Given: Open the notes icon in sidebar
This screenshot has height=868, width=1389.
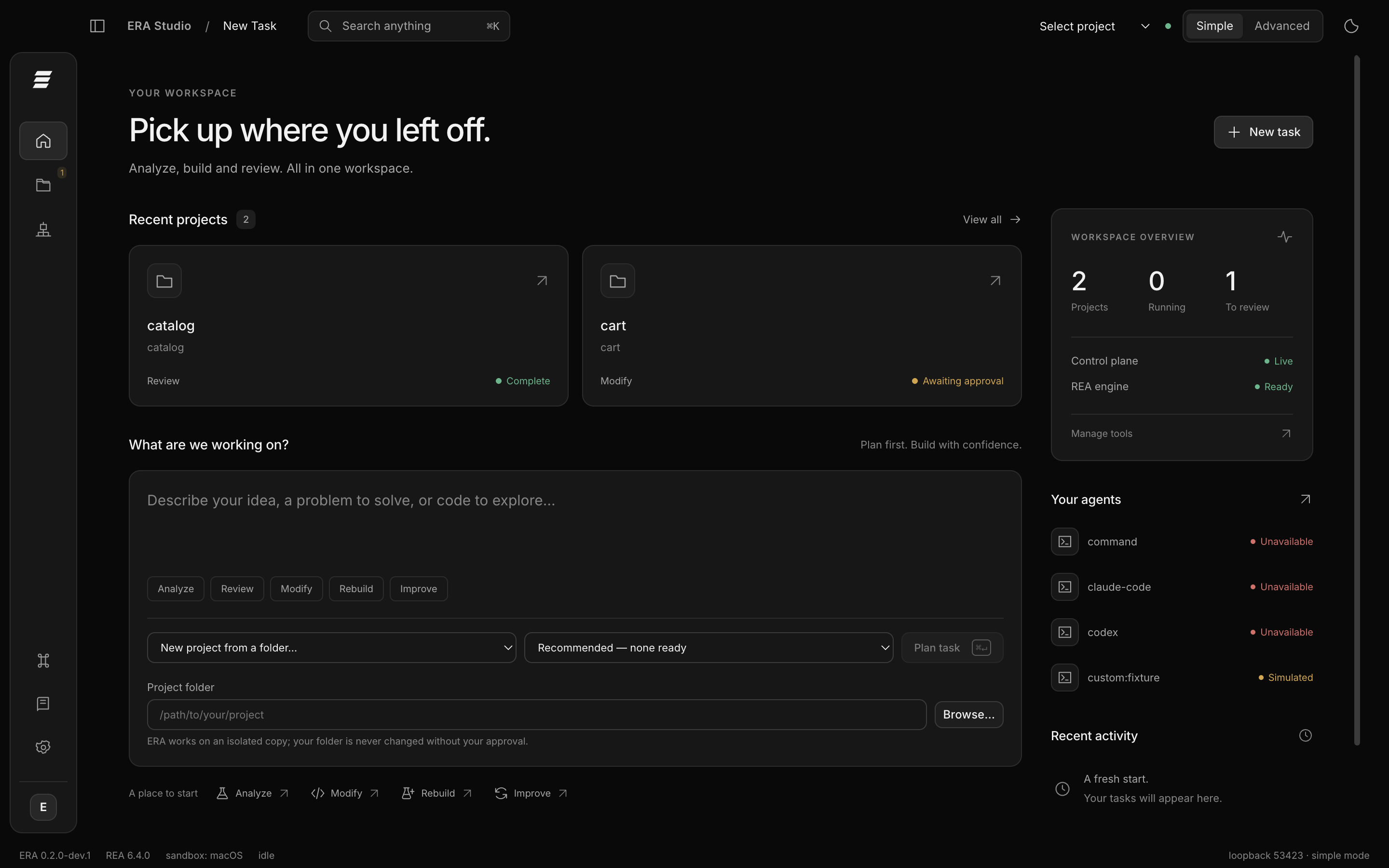Looking at the screenshot, I should pyautogui.click(x=43, y=704).
